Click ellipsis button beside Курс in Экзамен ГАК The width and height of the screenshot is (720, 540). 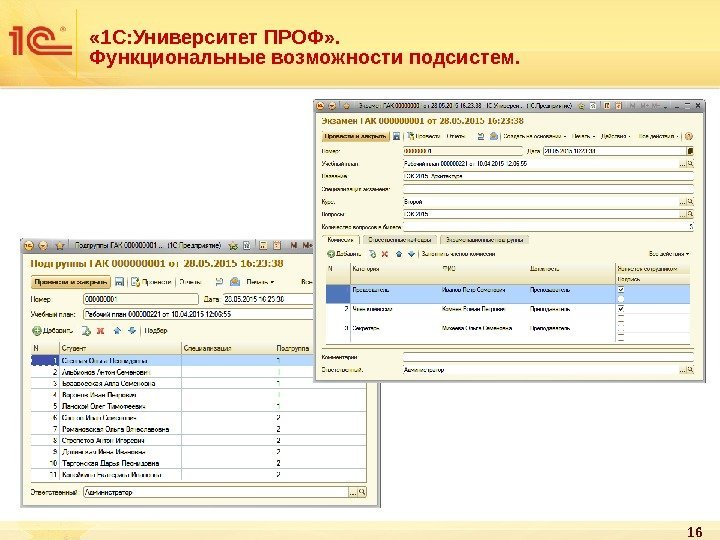coord(683,202)
